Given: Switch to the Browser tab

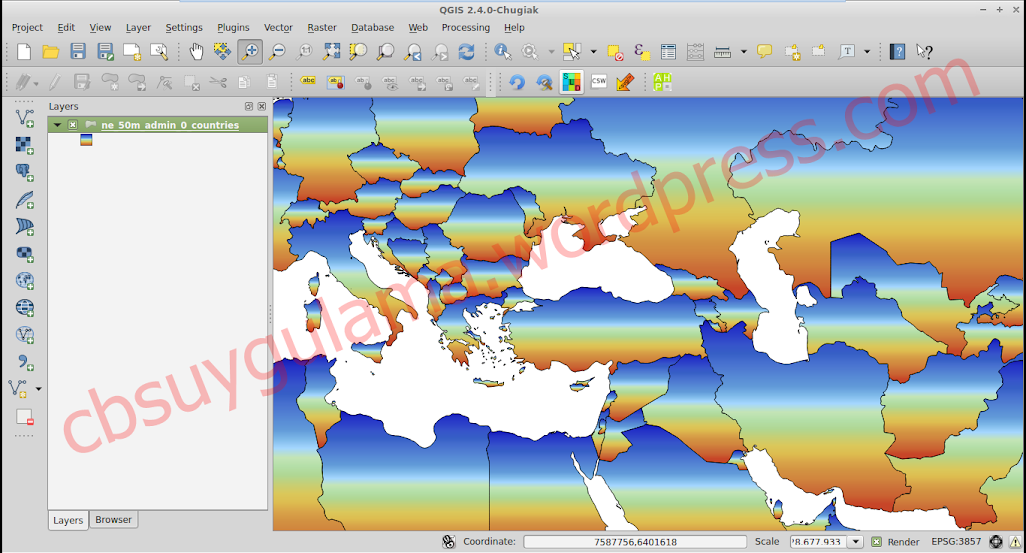Looking at the screenshot, I should click(x=114, y=520).
